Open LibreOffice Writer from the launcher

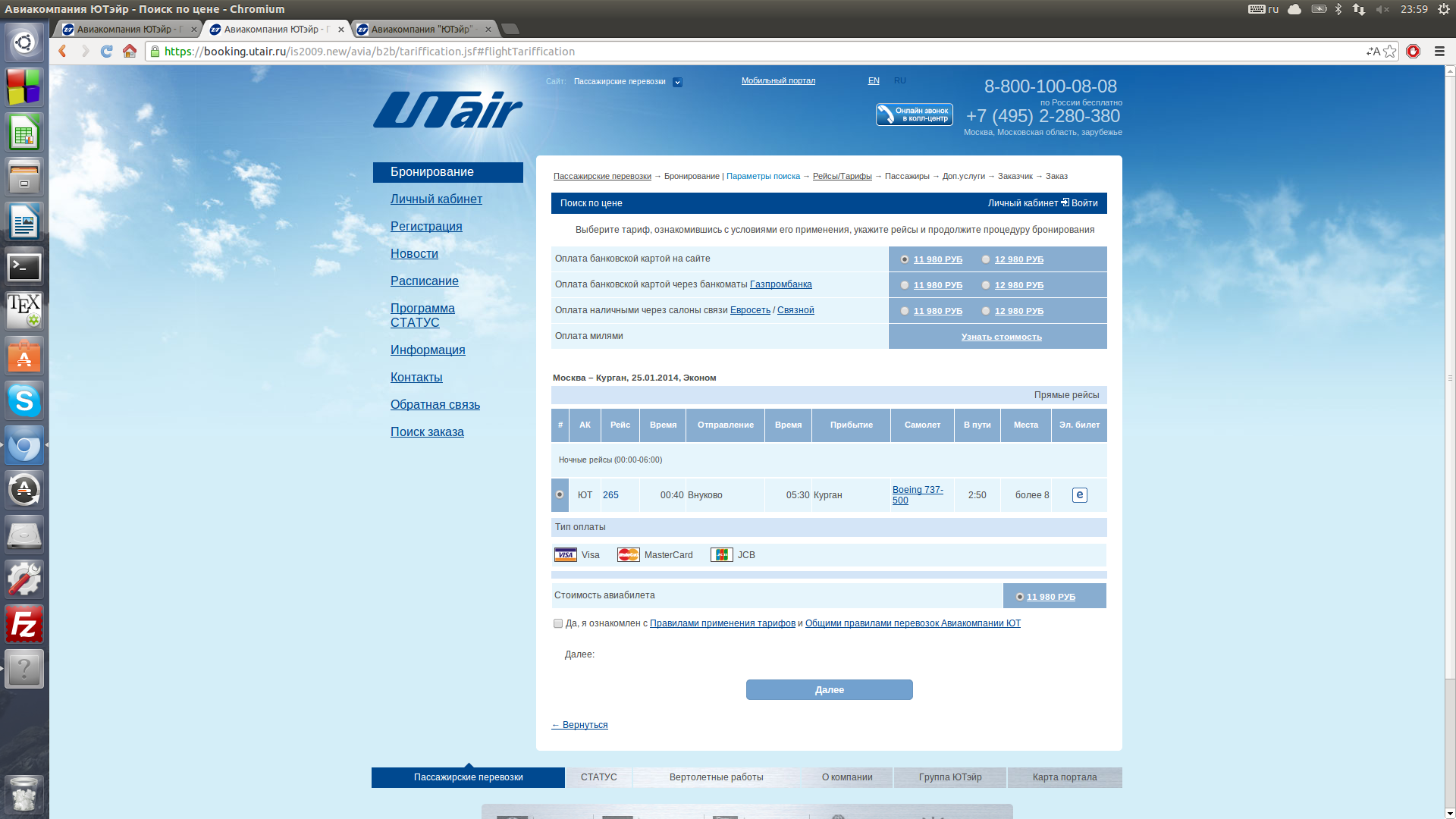(x=24, y=222)
